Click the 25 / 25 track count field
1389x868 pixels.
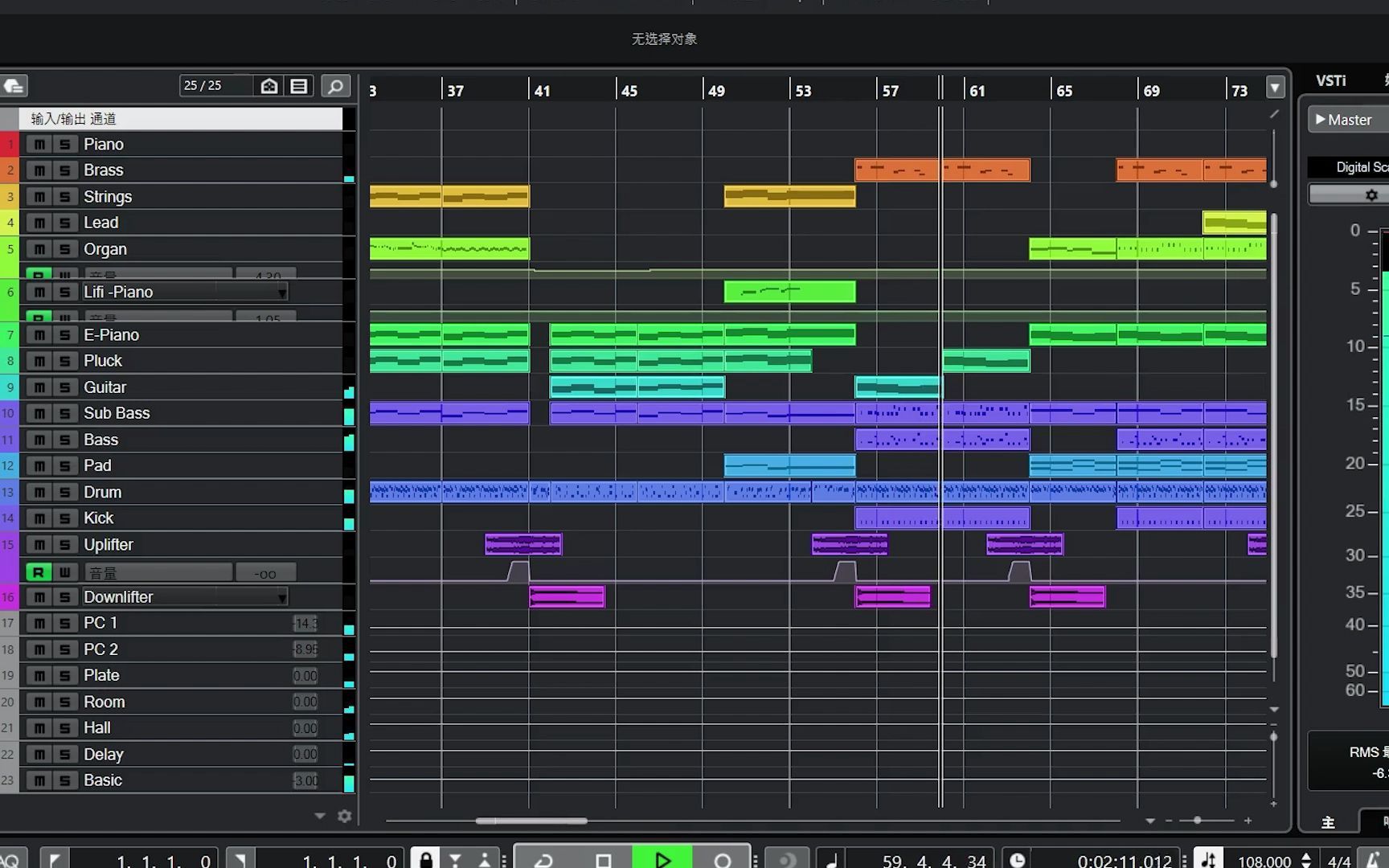click(x=216, y=86)
